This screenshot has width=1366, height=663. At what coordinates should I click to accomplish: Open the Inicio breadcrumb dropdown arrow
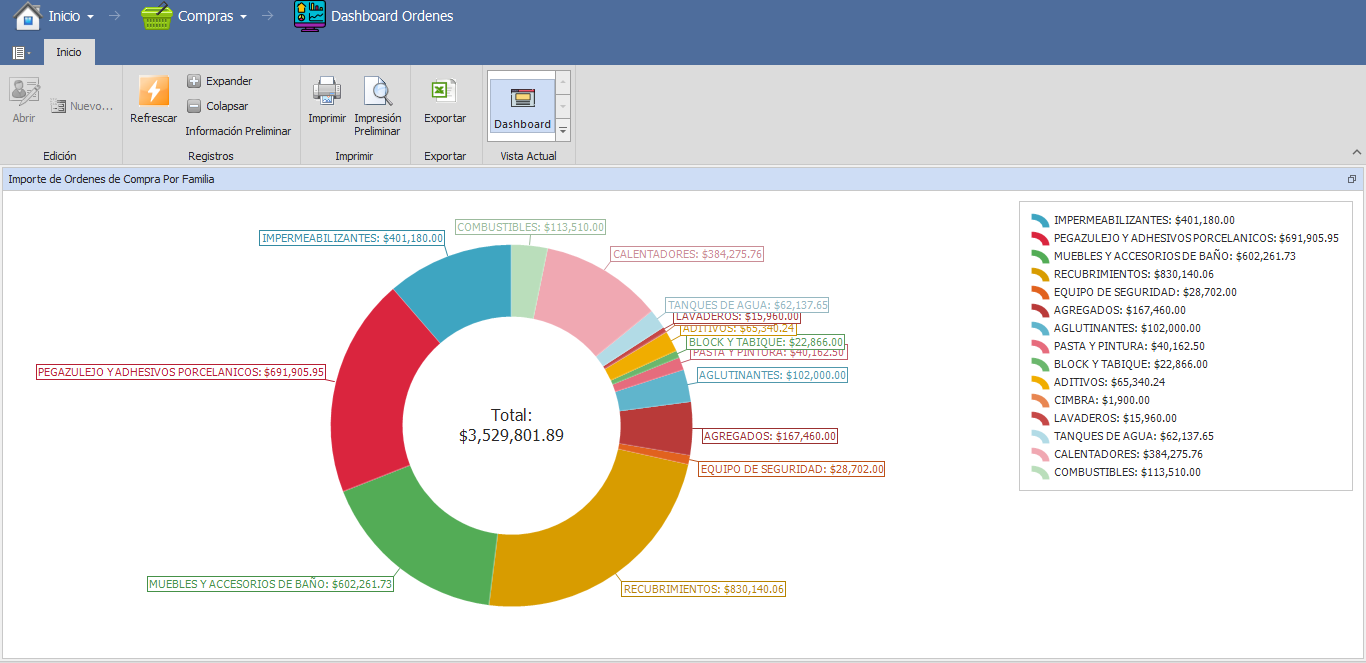click(x=91, y=17)
